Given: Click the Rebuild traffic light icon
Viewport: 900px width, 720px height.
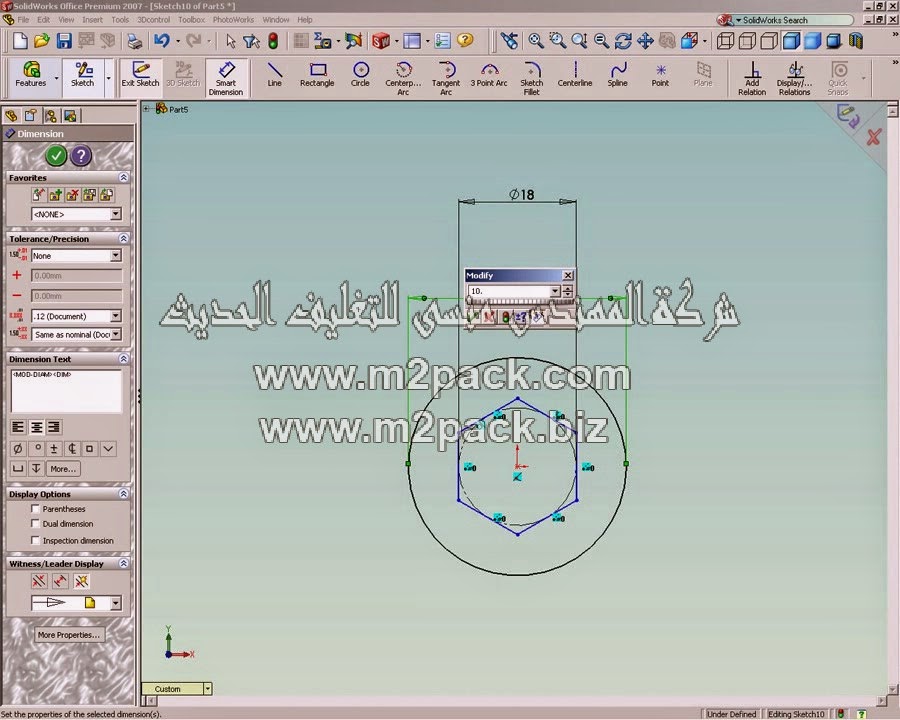Looking at the screenshot, I should 273,41.
